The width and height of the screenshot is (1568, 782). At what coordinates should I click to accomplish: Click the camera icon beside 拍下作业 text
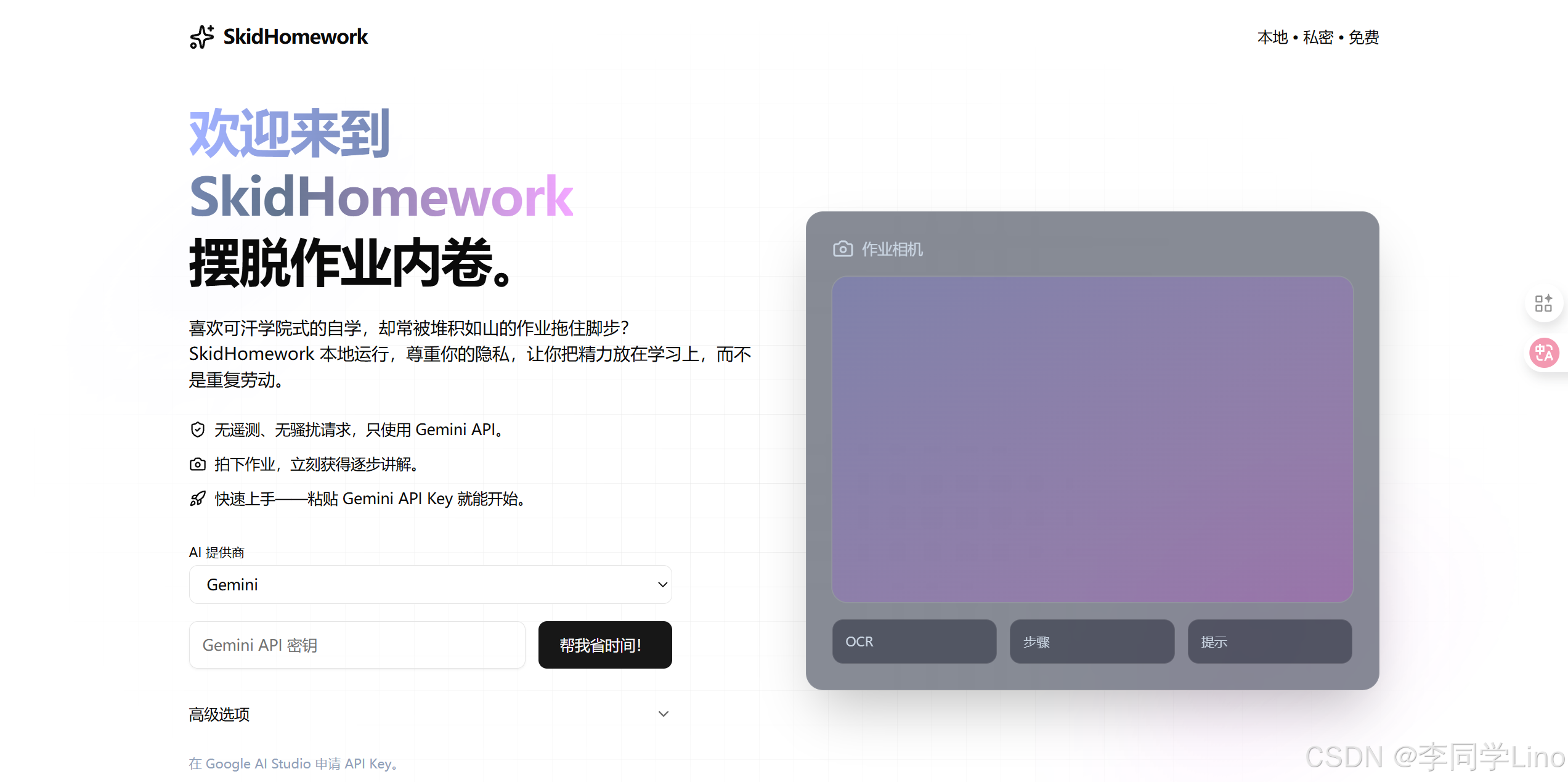pyautogui.click(x=197, y=464)
